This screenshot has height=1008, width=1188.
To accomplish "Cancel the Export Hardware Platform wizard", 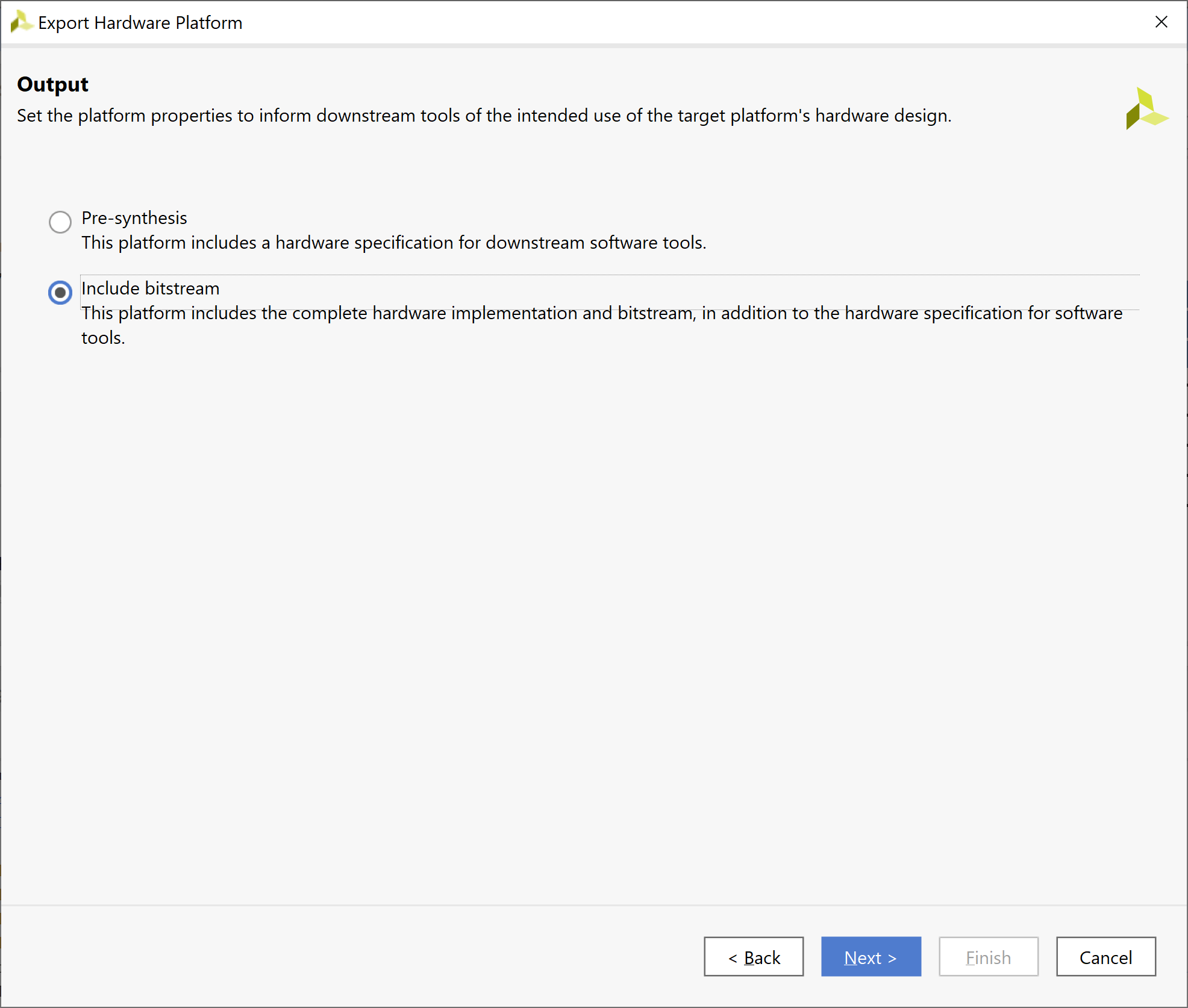I will (x=1106, y=957).
